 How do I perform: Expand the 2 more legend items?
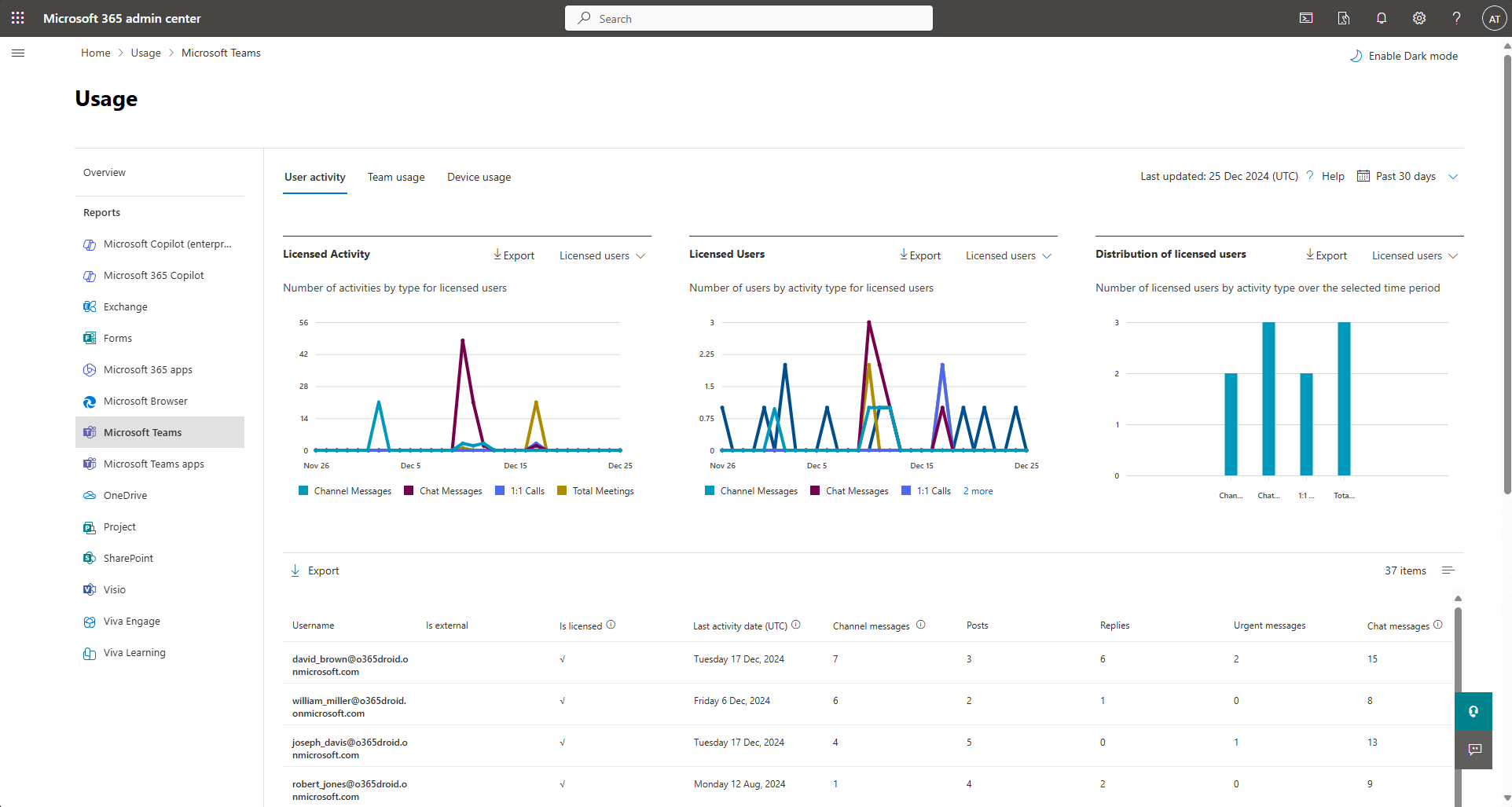(x=977, y=490)
